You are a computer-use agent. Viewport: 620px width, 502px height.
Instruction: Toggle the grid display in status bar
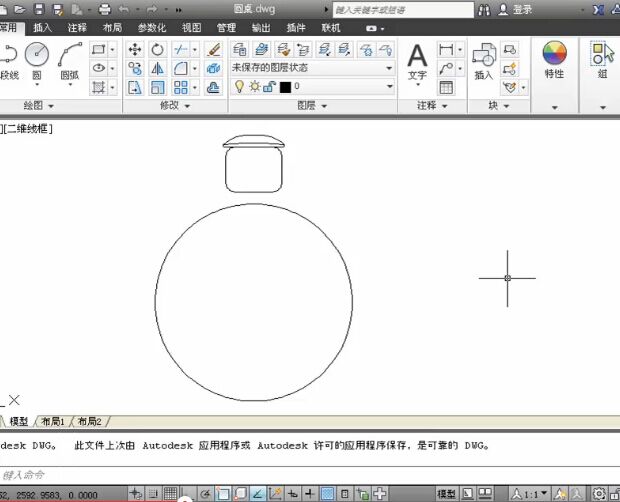[x=171, y=494]
